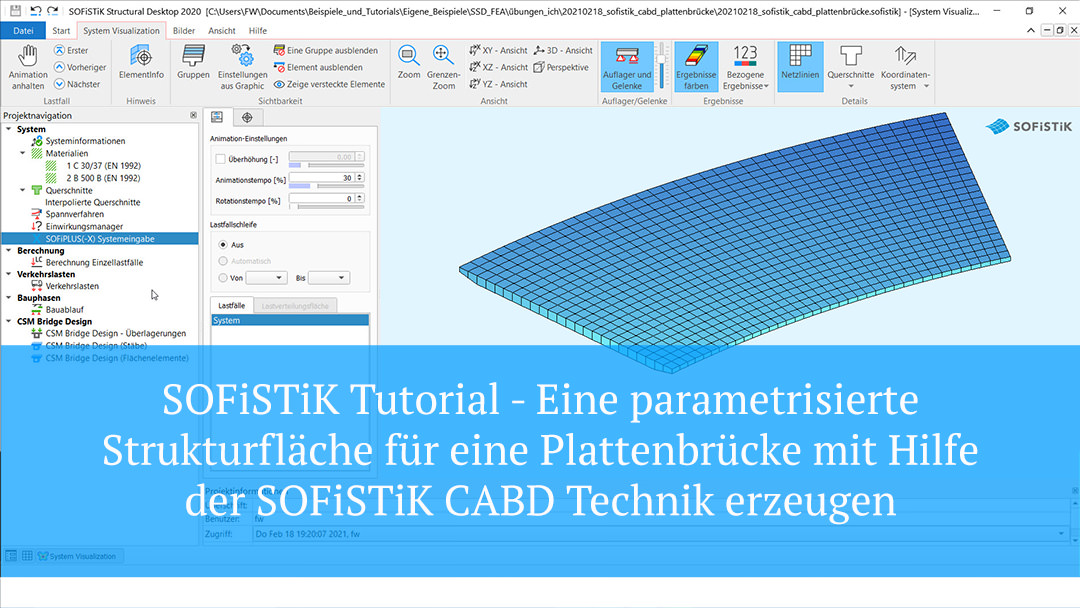Image resolution: width=1080 pixels, height=608 pixels.
Task: Enable the Überhöhung checkbox
Action: point(222,157)
